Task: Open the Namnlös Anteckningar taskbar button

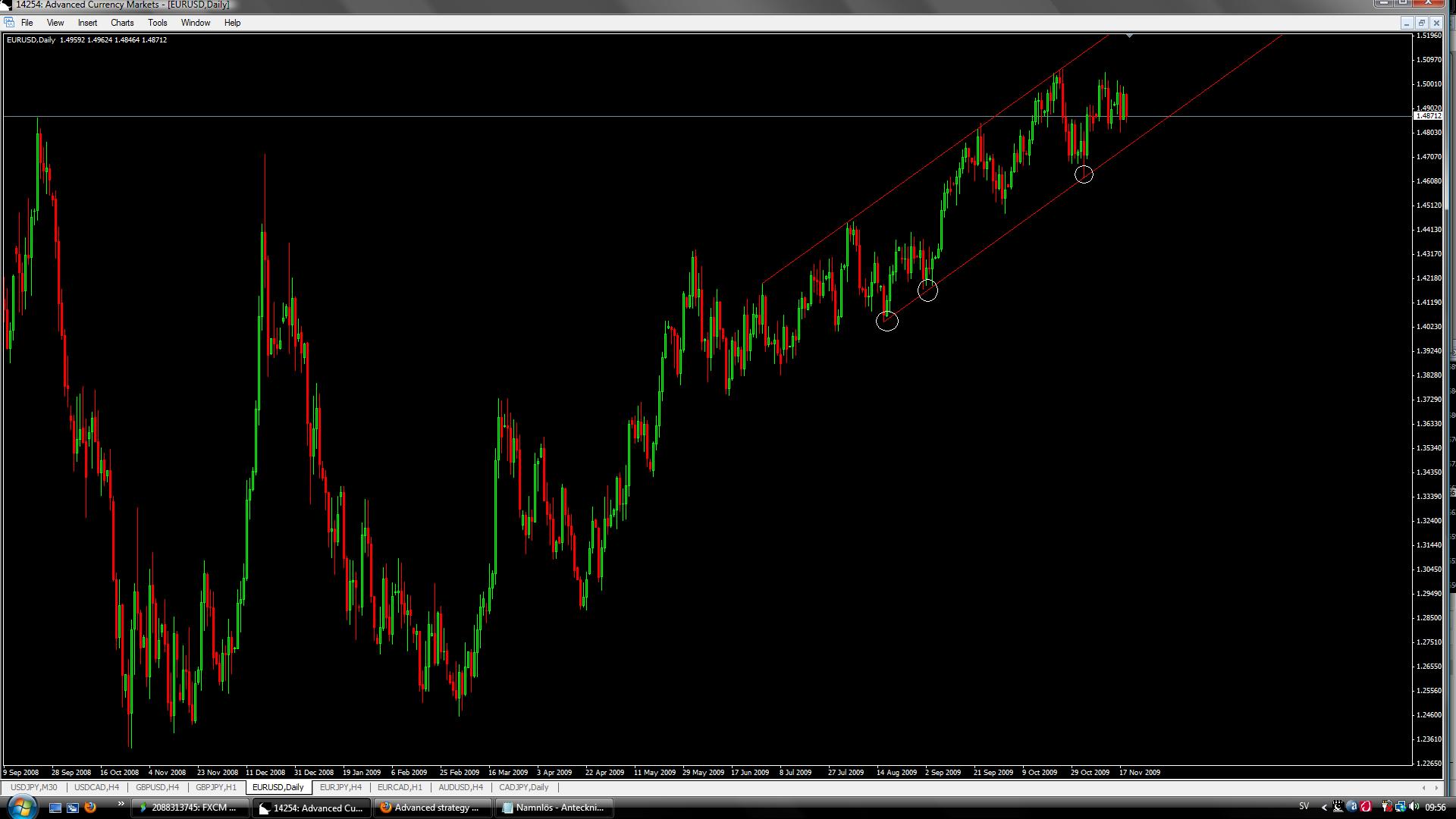Action: point(553,808)
